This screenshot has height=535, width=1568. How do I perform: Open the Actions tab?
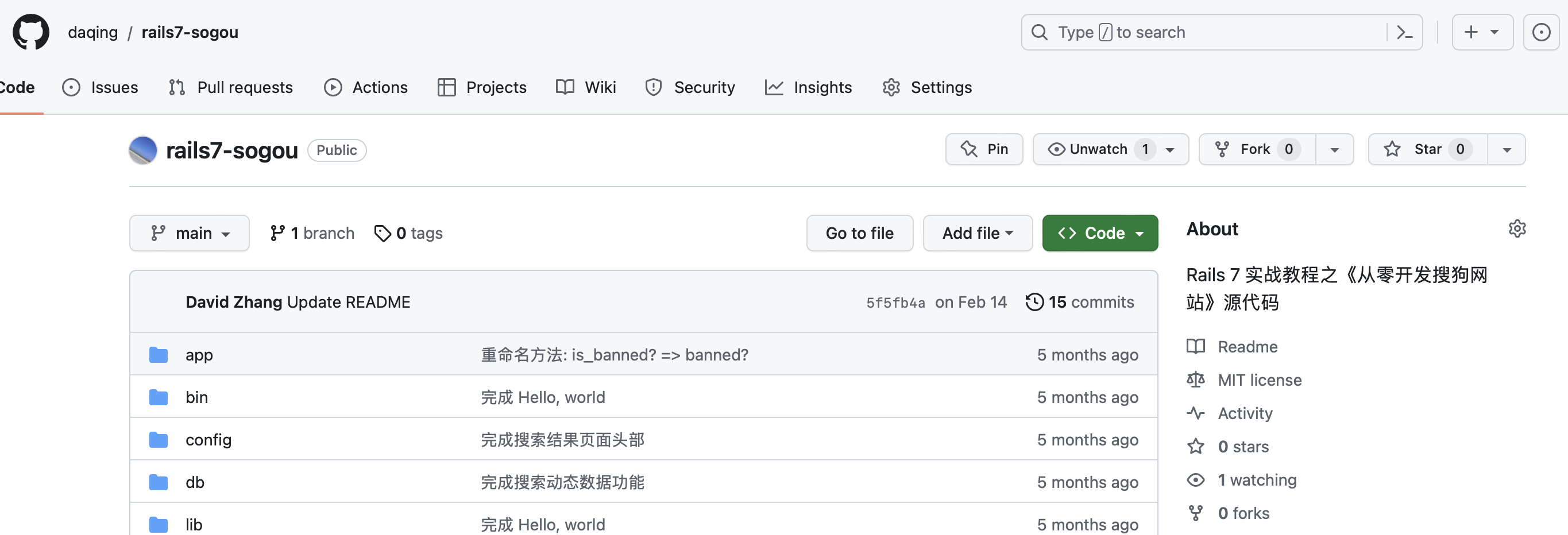tap(366, 88)
